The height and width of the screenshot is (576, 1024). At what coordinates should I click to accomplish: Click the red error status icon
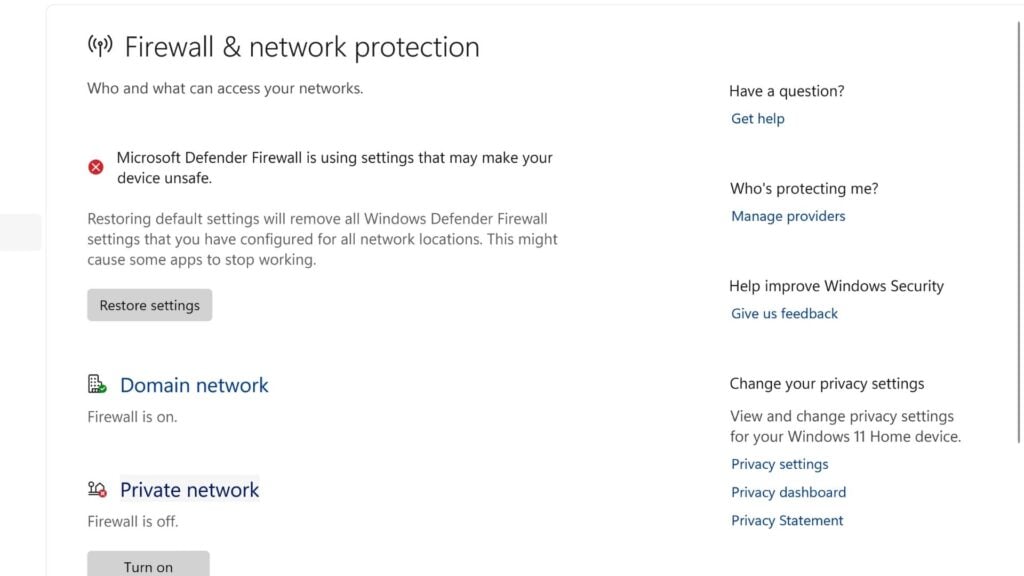(x=96, y=167)
